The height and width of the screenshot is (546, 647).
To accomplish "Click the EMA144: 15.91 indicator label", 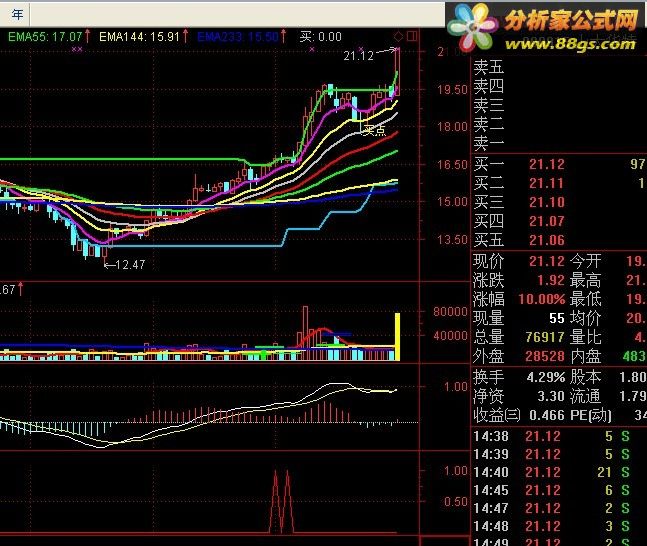I will (x=139, y=37).
